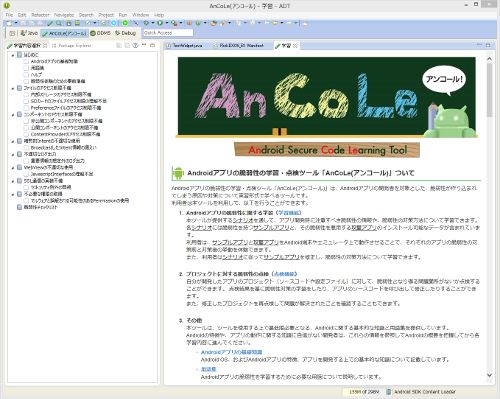Click the green Run play icon

(x=160, y=23)
